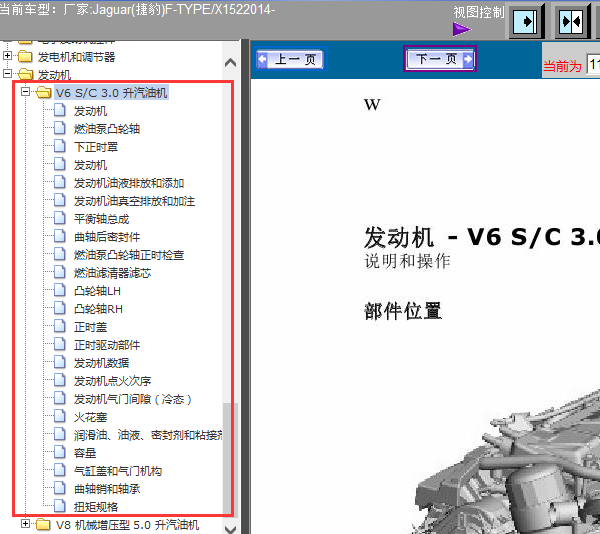Select the V8 机械增压型 5.0 folder icon
The height and width of the screenshot is (534, 600).
pyautogui.click(x=43, y=524)
